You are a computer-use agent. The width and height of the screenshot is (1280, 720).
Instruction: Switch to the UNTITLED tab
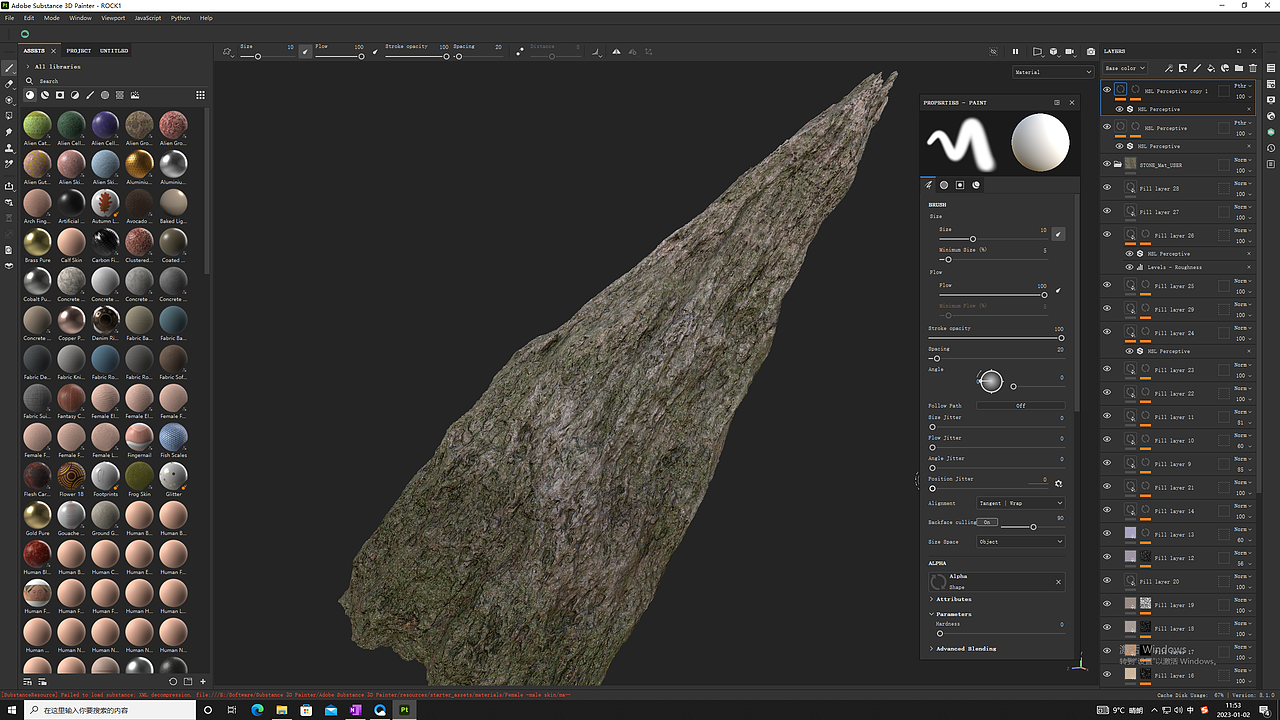(114, 50)
